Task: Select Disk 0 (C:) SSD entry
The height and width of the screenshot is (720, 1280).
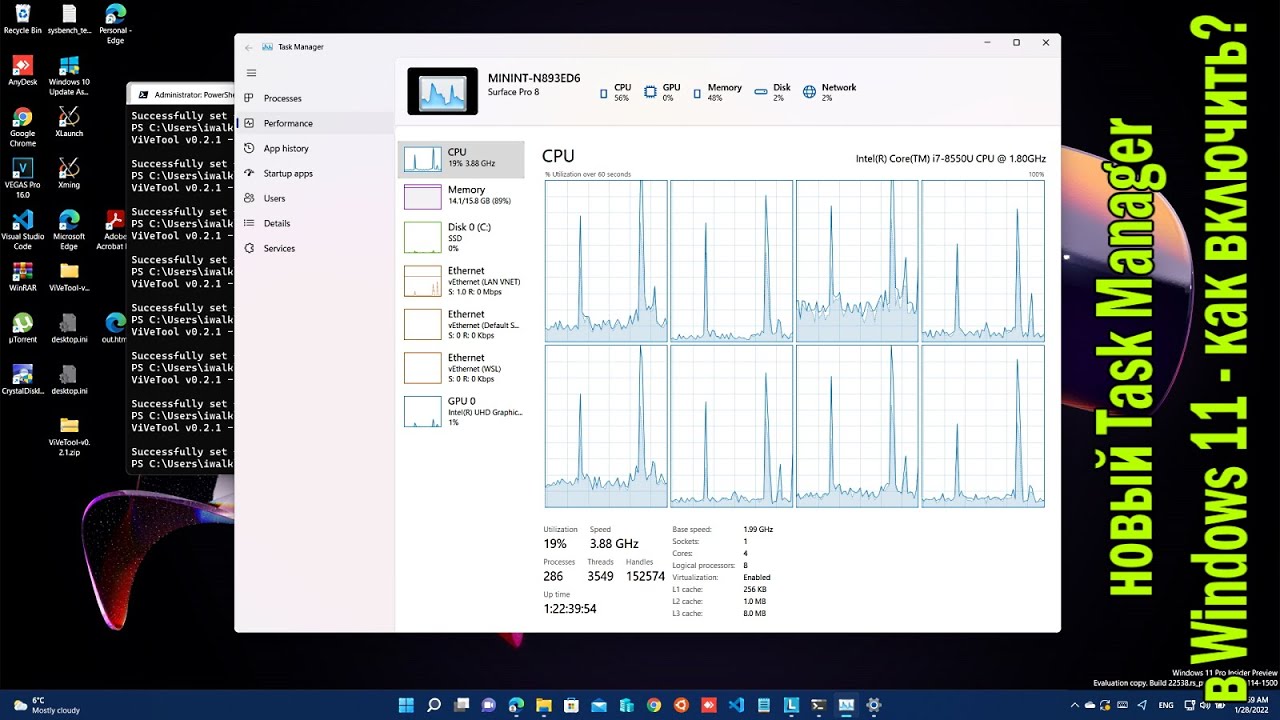Action: (461, 237)
